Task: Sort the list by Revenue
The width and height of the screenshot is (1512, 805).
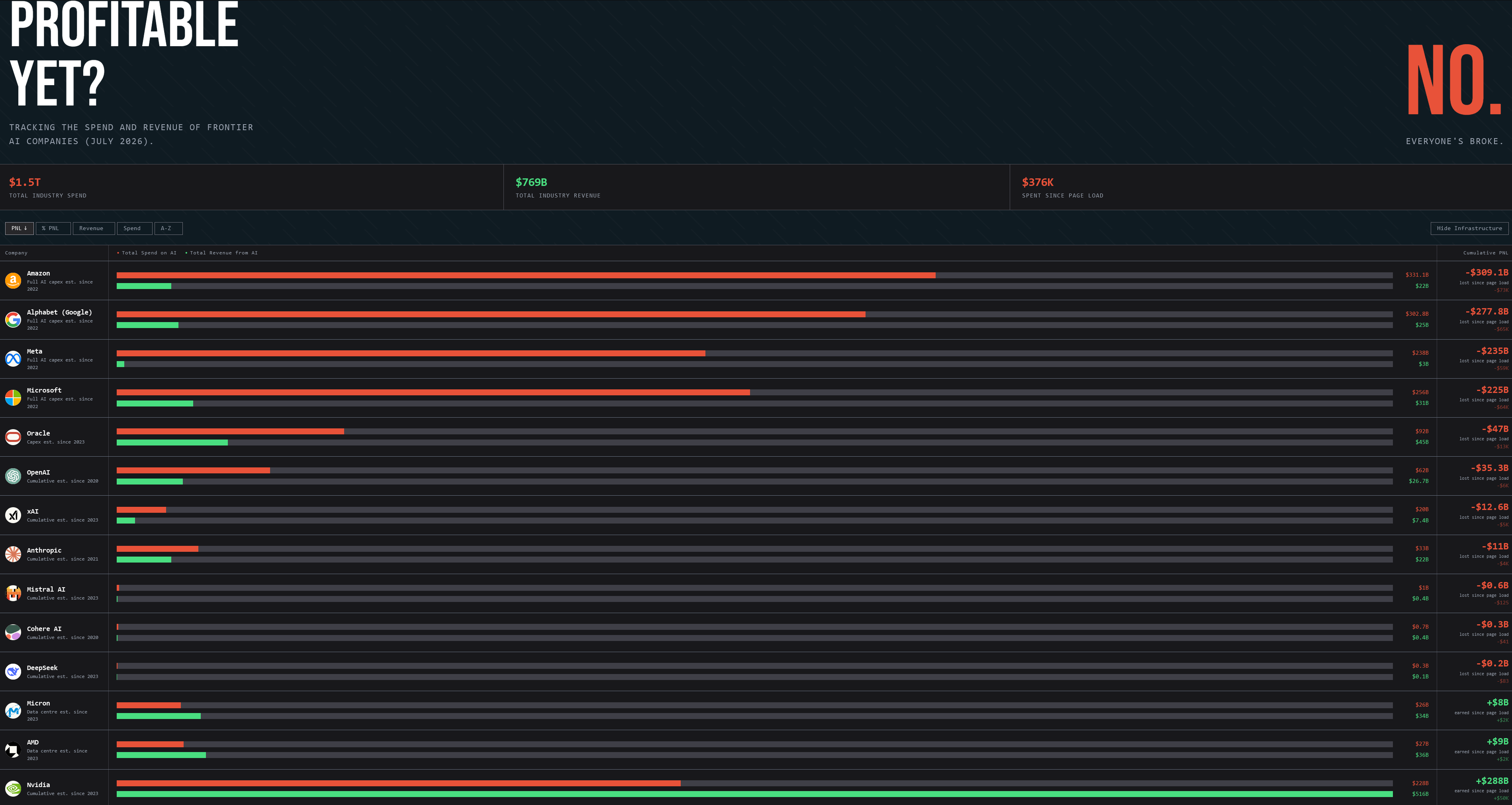Action: (x=93, y=228)
